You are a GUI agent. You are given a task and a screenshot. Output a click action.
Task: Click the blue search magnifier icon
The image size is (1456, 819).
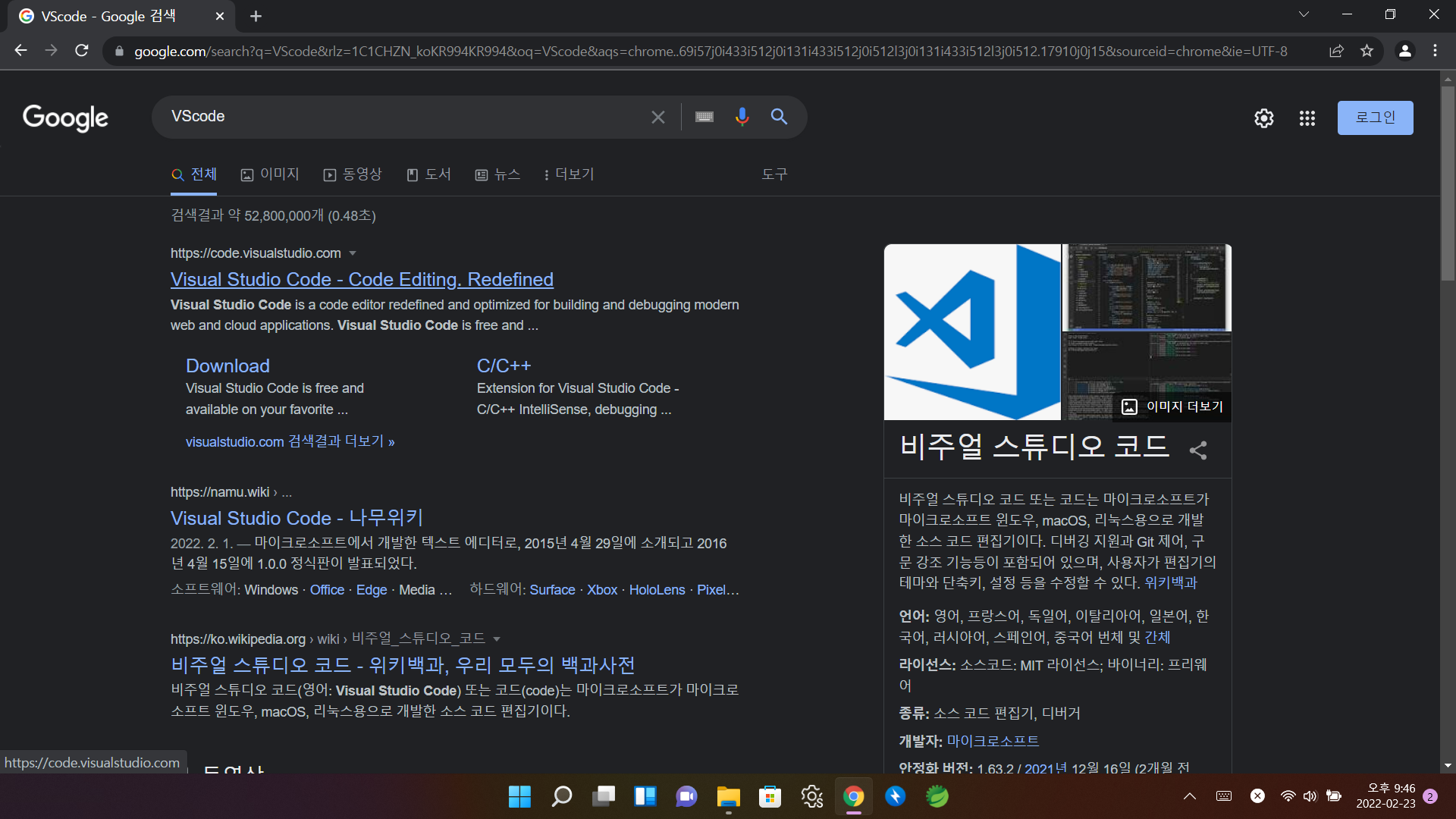(x=779, y=117)
